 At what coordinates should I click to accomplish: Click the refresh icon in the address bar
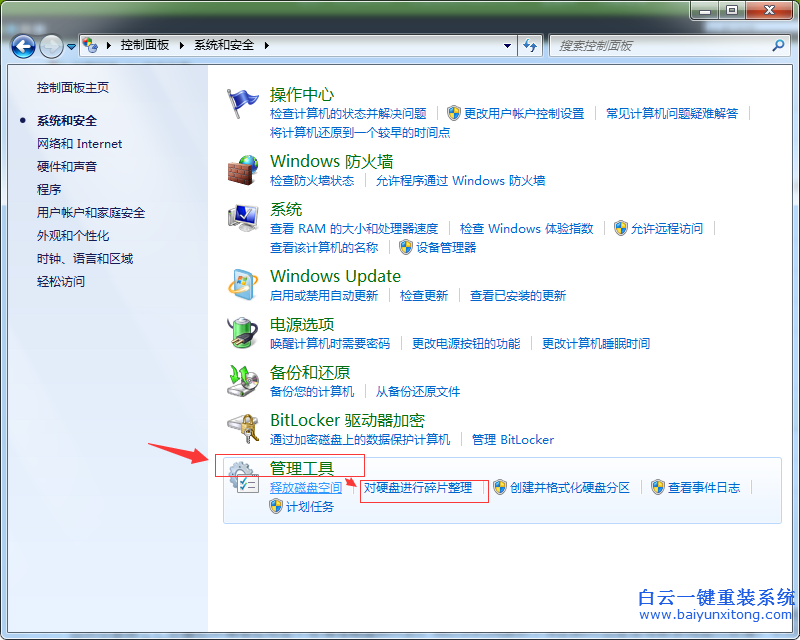530,45
